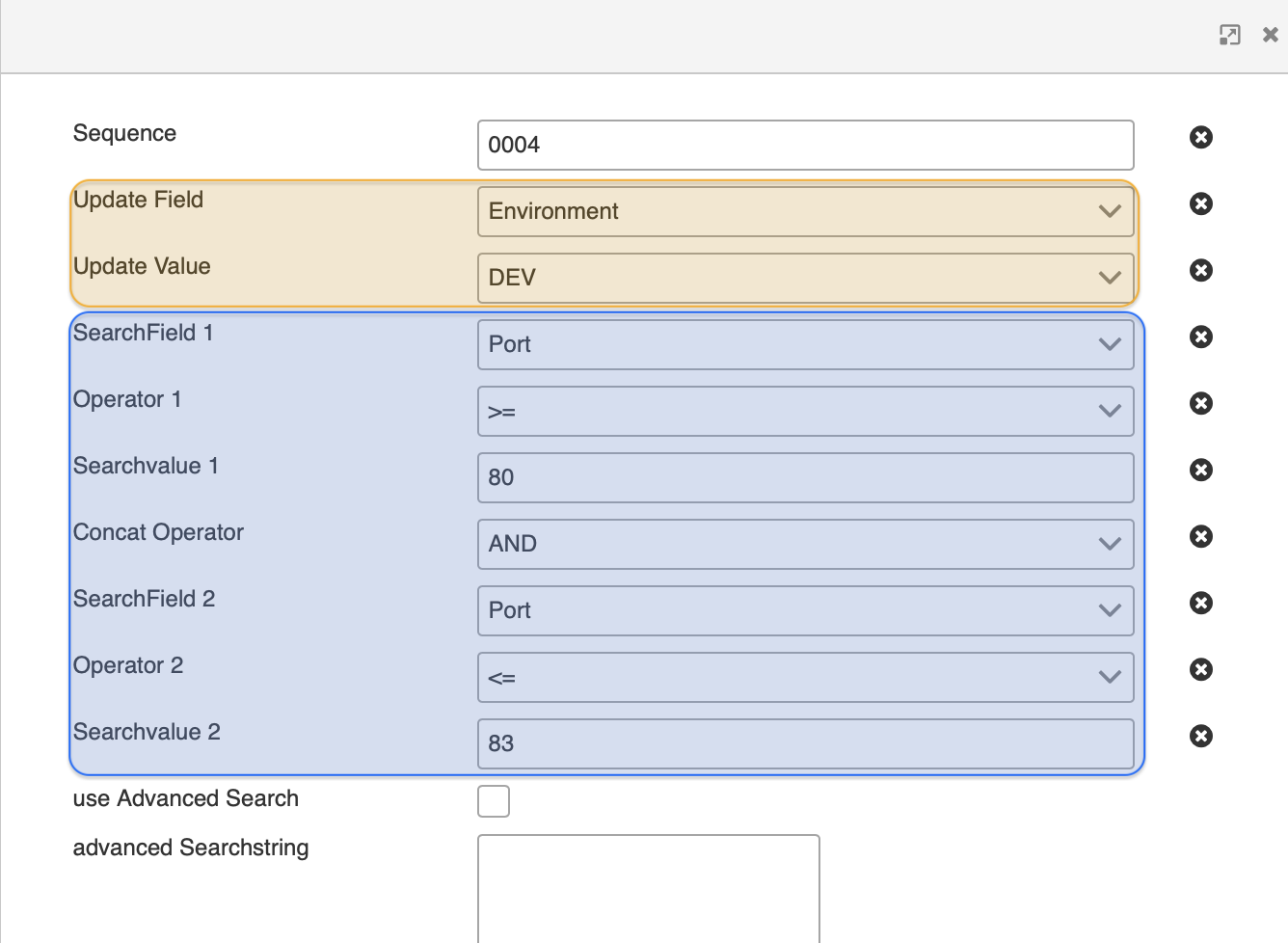Click the X icon beside Operator 1

tap(1200, 403)
